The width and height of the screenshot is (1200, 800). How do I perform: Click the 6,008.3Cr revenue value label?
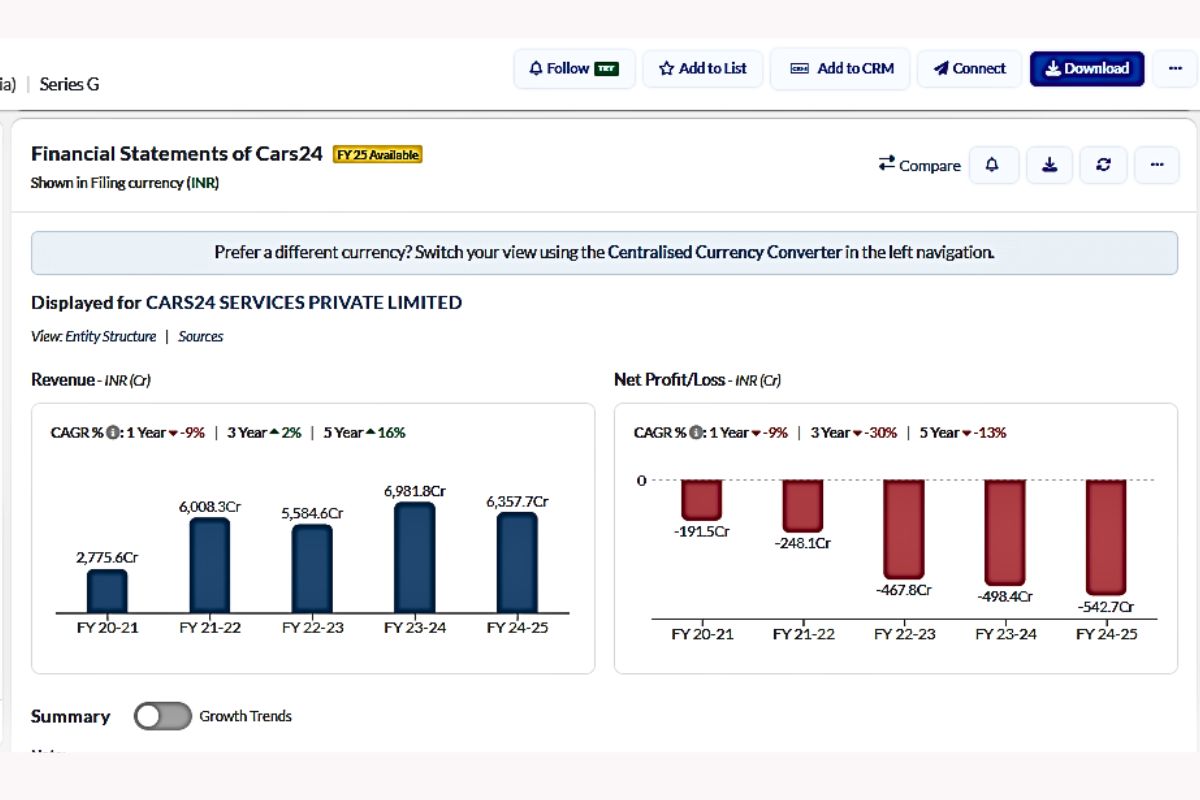point(210,507)
